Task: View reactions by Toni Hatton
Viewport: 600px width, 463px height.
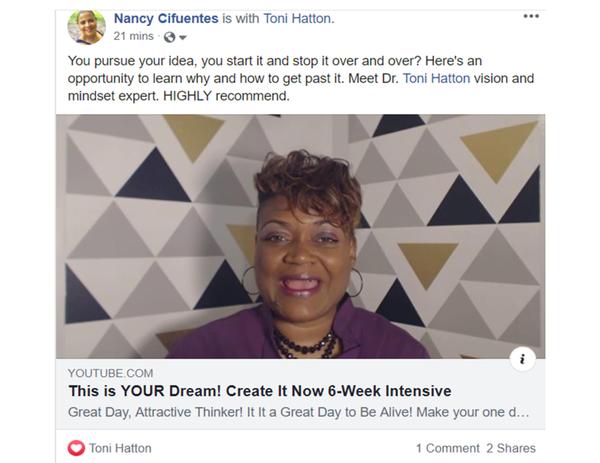Action: tap(120, 448)
